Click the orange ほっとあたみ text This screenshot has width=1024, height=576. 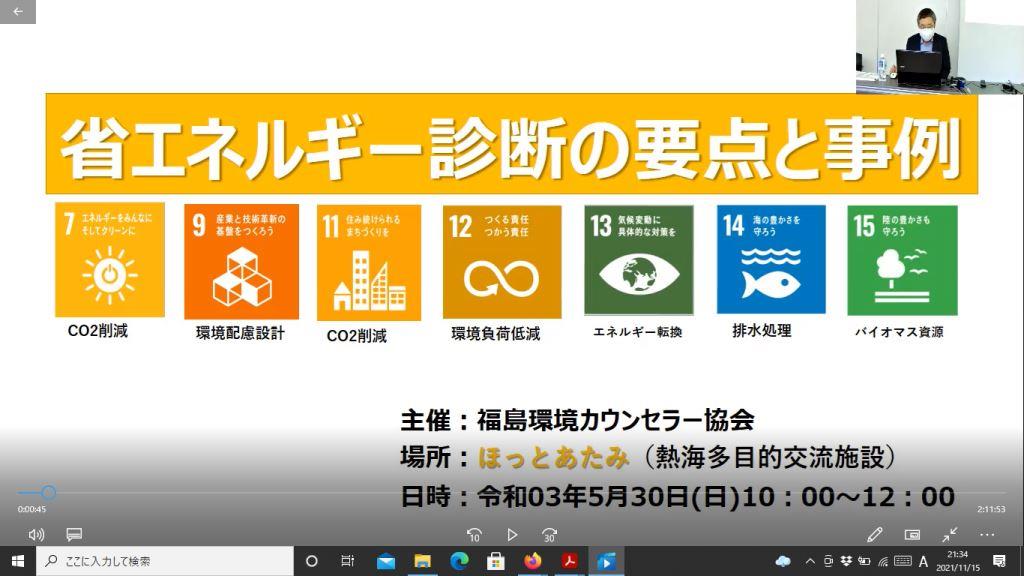pyautogui.click(x=554, y=458)
